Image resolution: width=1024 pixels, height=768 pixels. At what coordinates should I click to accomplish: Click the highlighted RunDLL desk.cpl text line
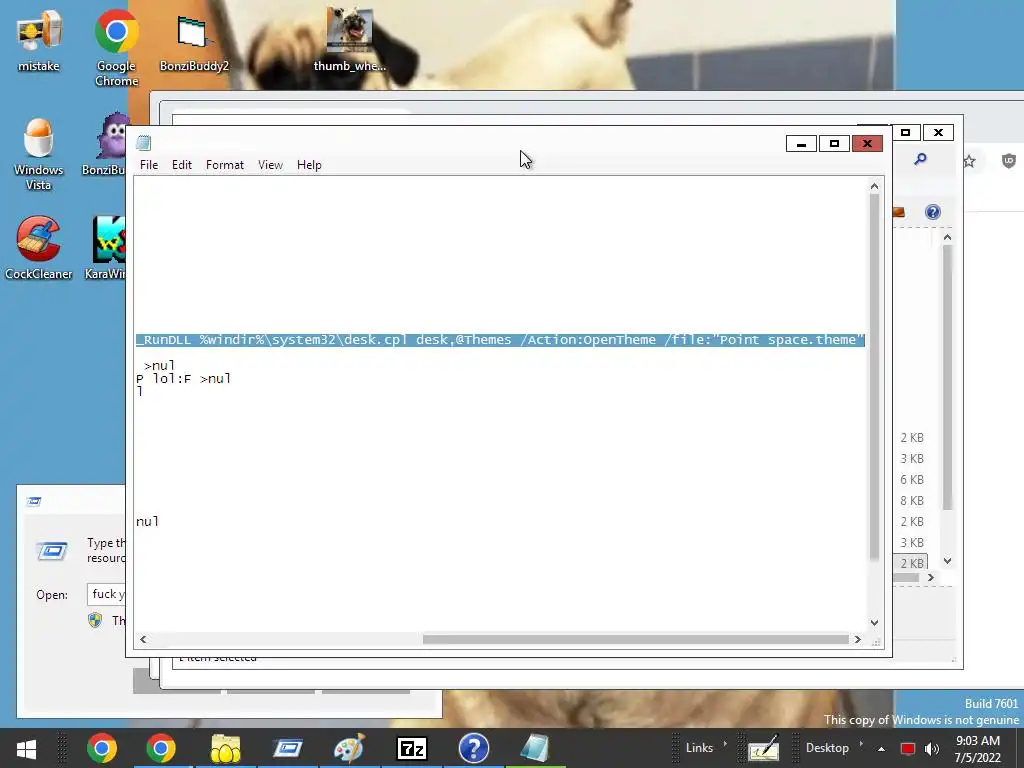click(x=500, y=340)
